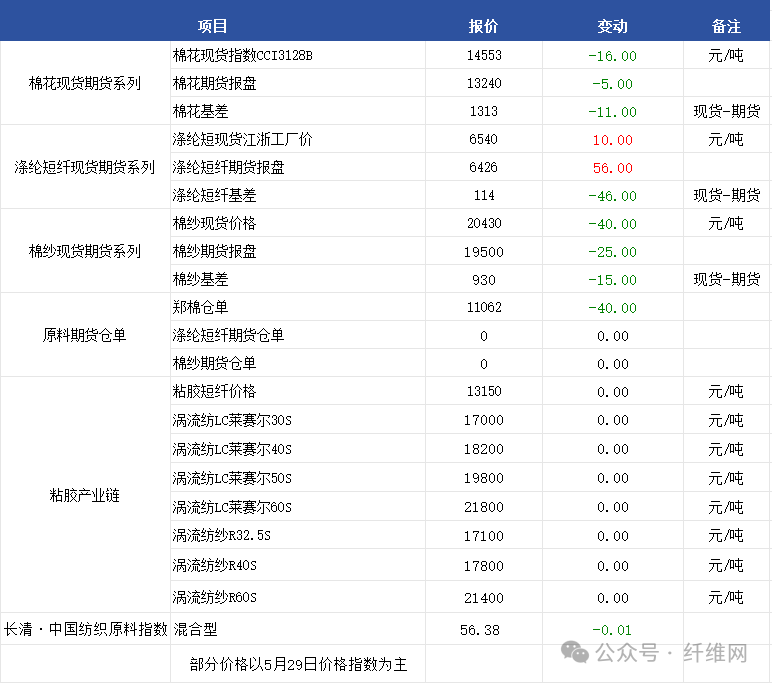772x683 pixels.
Task: Click the 涡流纺纱R40S row label
Action: tap(215, 565)
